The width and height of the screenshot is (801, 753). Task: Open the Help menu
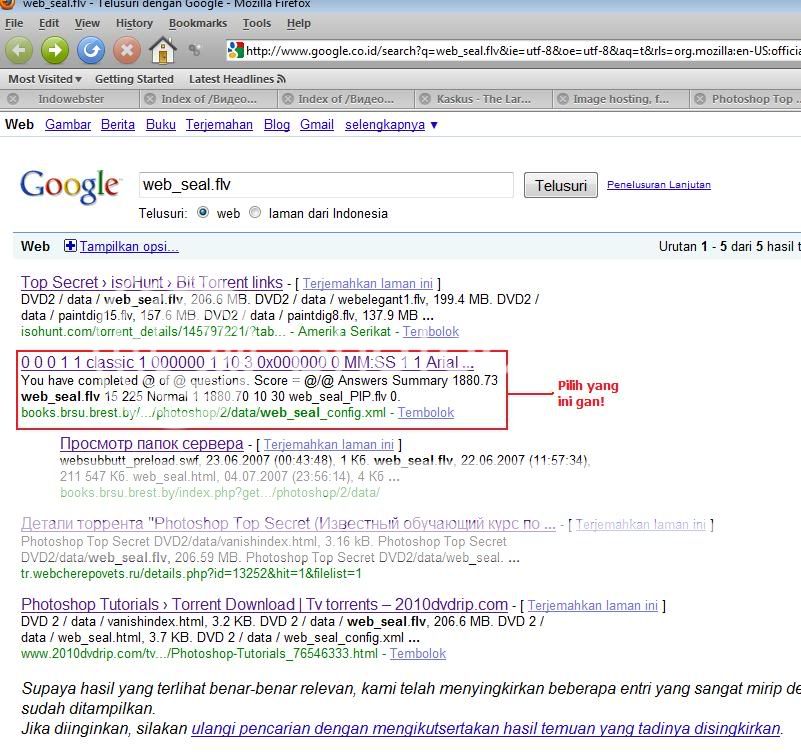(299, 23)
